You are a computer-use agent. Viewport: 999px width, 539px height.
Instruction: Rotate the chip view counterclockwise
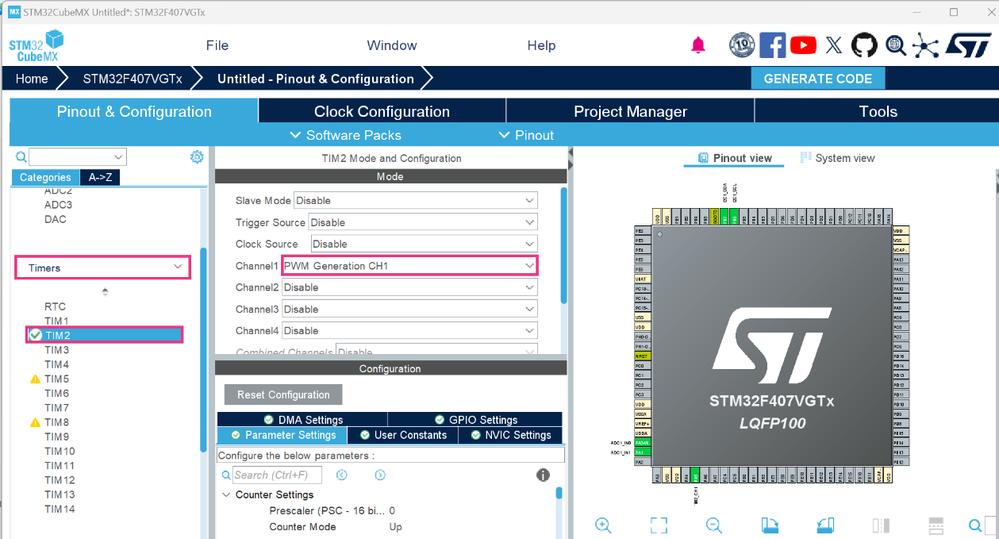826,525
